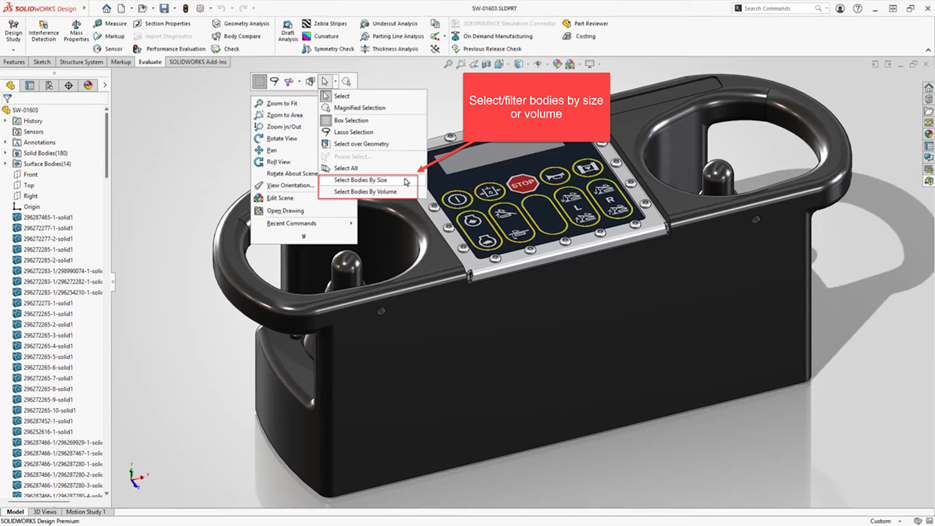Open the DisplayManager appearance tab icon
The image size is (935, 526).
(x=88, y=86)
